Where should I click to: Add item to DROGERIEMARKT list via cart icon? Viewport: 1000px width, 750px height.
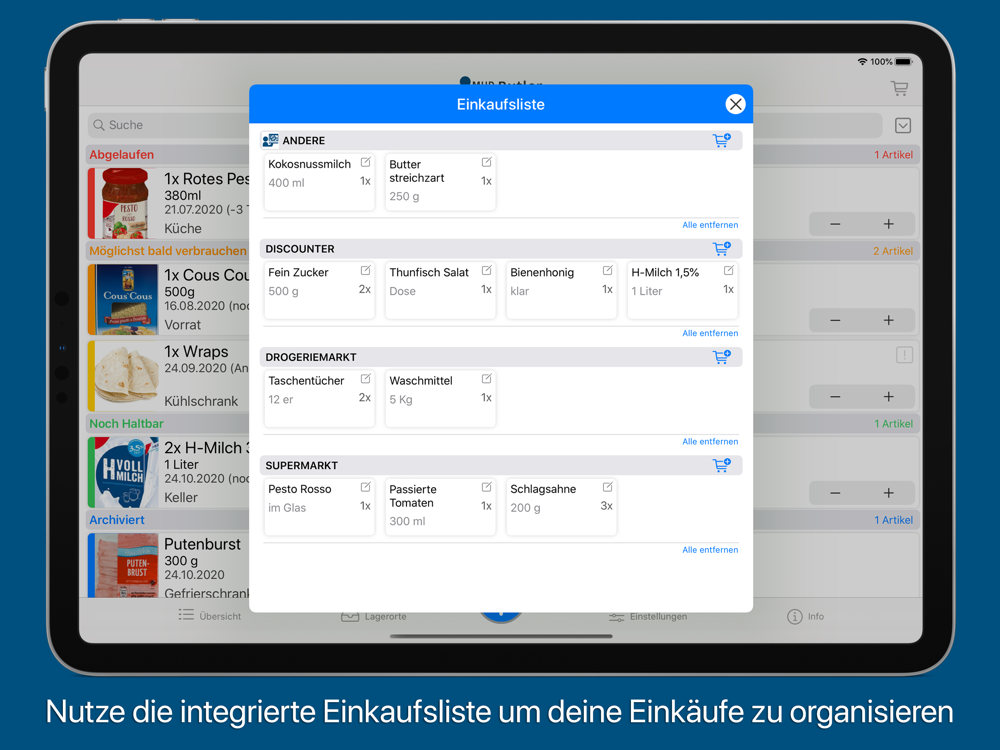pyautogui.click(x=721, y=357)
